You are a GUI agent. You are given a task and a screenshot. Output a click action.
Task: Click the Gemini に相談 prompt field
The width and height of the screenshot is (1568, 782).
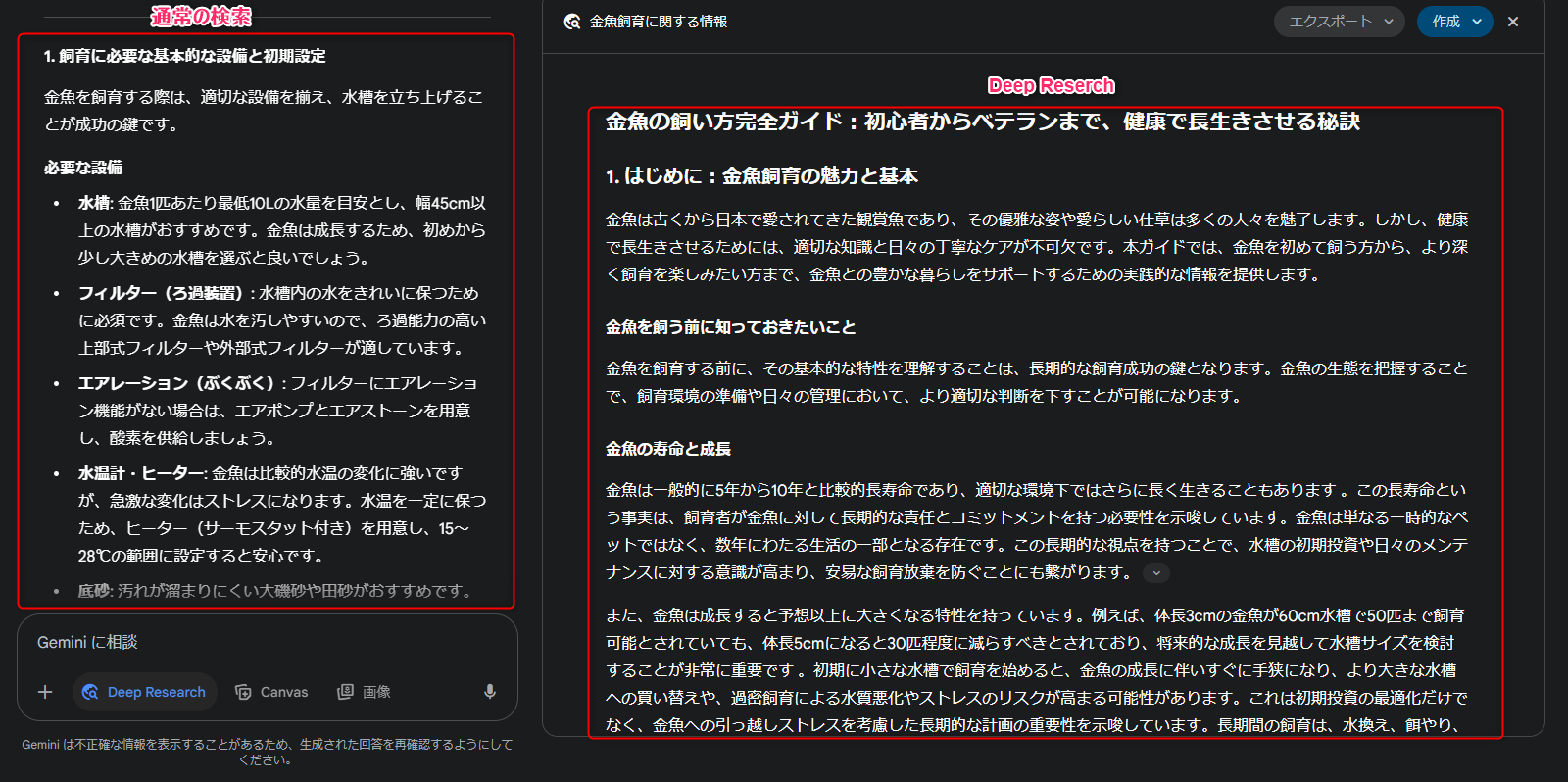265,642
